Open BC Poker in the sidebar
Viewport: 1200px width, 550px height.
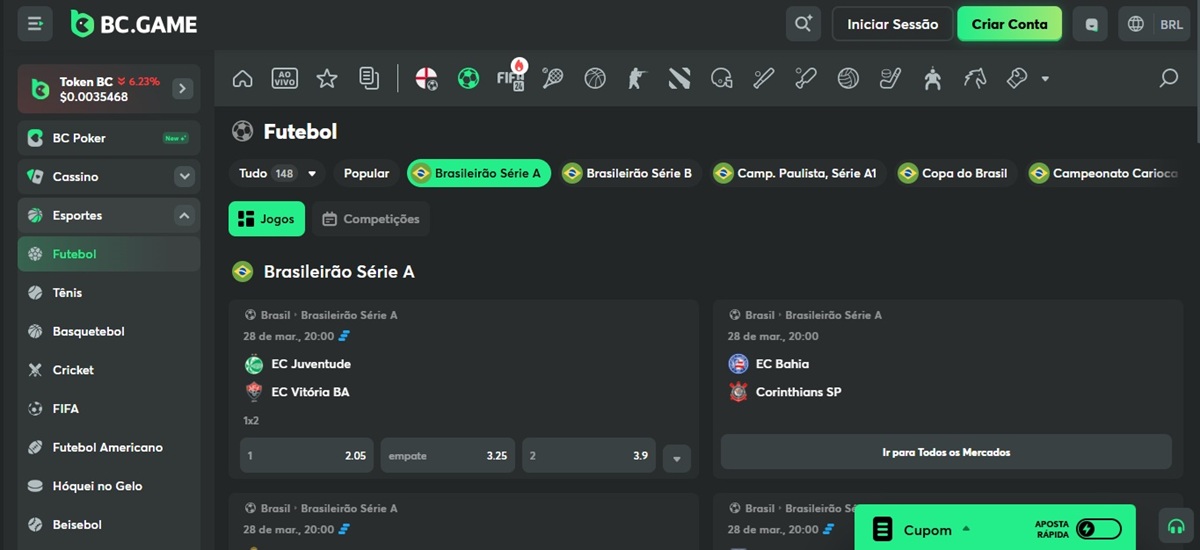click(109, 138)
